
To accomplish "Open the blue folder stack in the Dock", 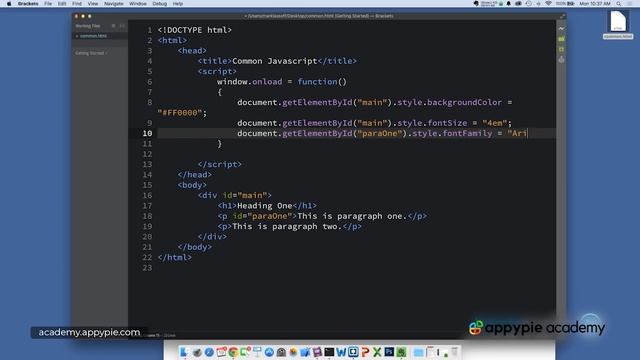I will (418, 352).
